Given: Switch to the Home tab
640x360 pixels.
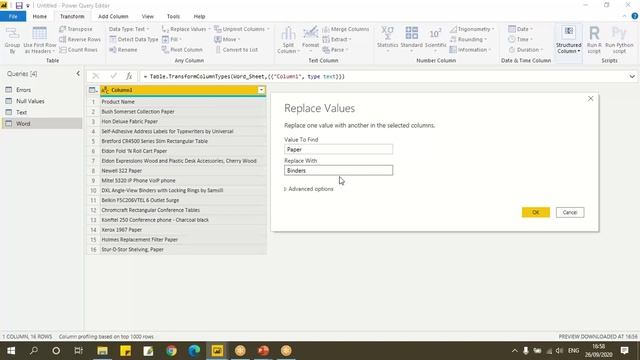Looking at the screenshot, I should (40, 16).
